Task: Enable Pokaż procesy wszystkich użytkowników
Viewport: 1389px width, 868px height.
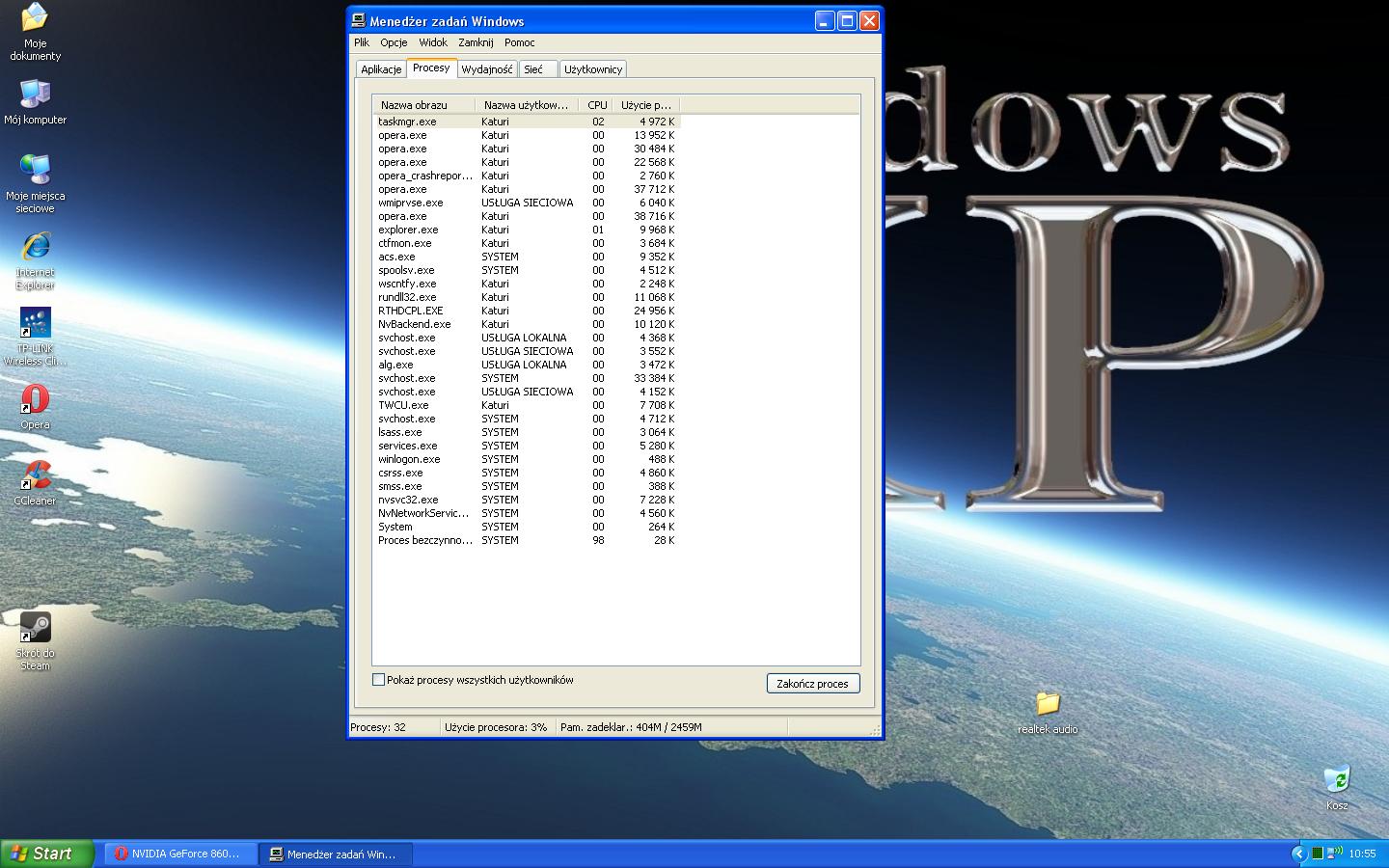Action: pos(379,680)
